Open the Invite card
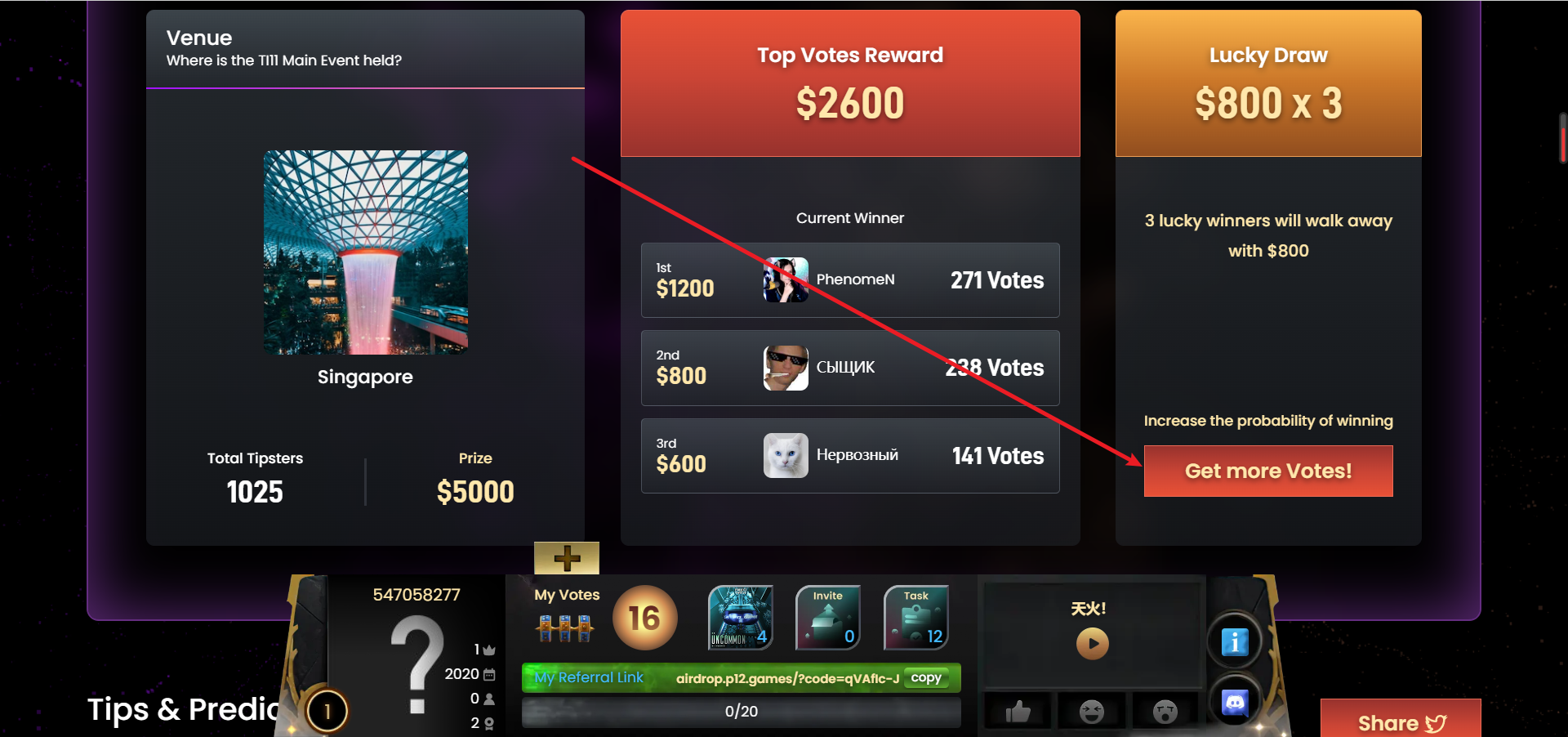1568x737 pixels. pos(828,618)
